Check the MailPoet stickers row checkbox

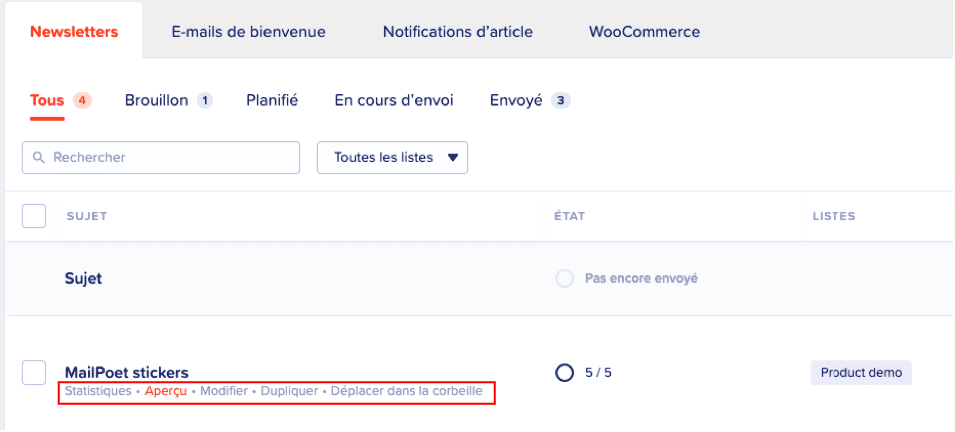(34, 373)
